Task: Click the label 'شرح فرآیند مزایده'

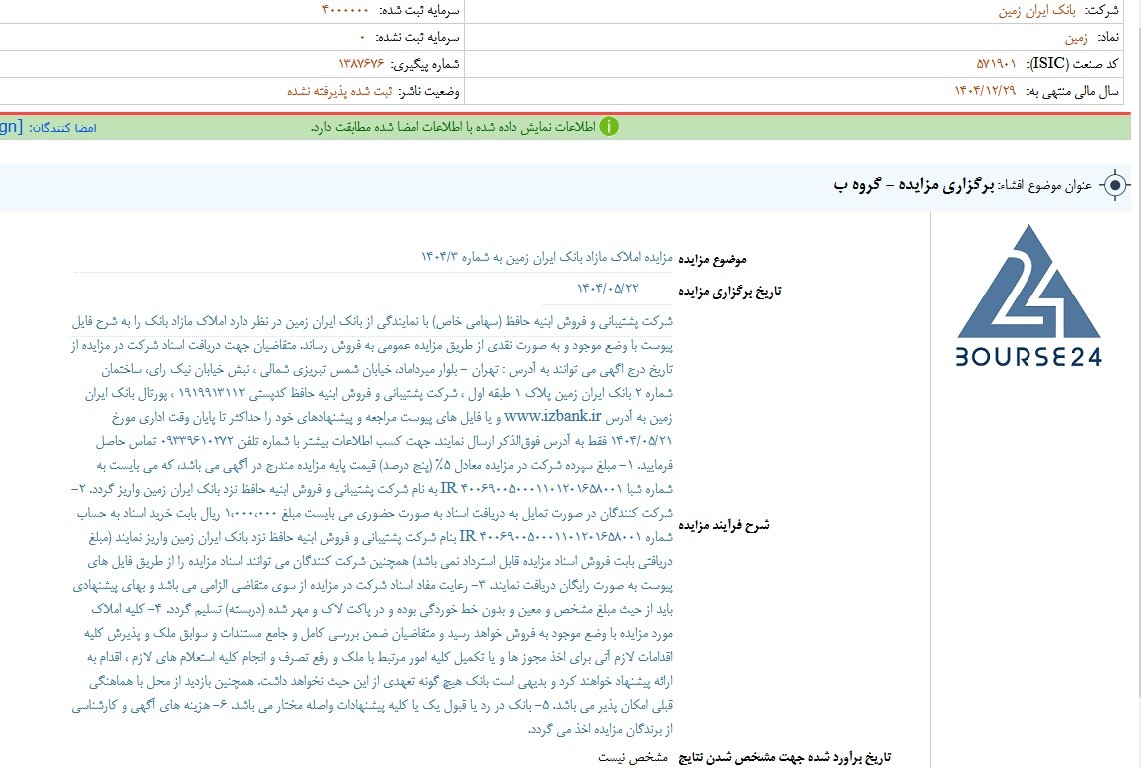Action: pyautogui.click(x=724, y=525)
